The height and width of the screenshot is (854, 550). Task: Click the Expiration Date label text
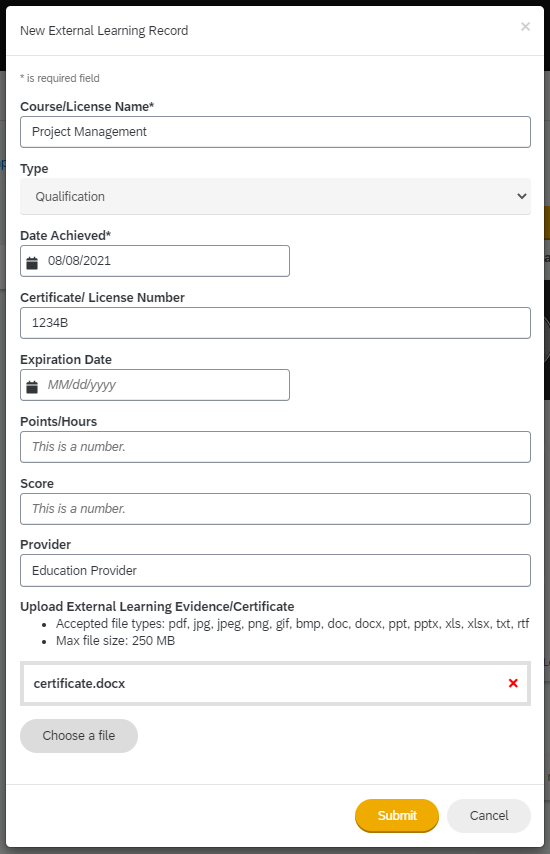[66, 359]
